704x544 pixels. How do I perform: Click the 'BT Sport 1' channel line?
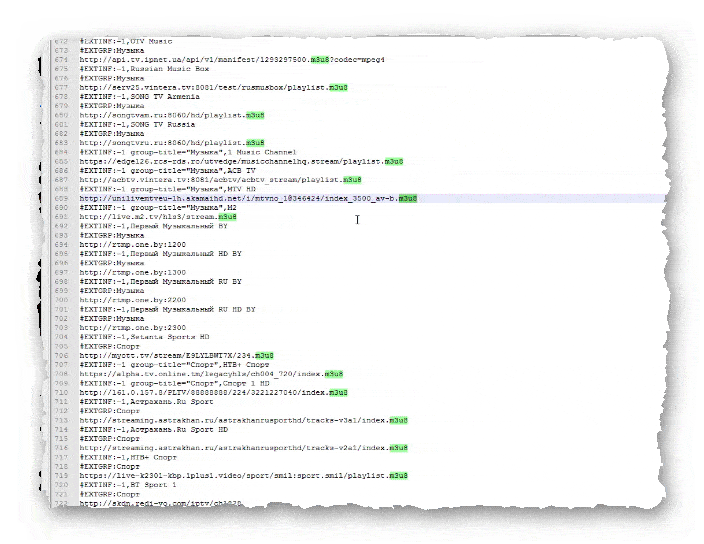[x=128, y=485]
